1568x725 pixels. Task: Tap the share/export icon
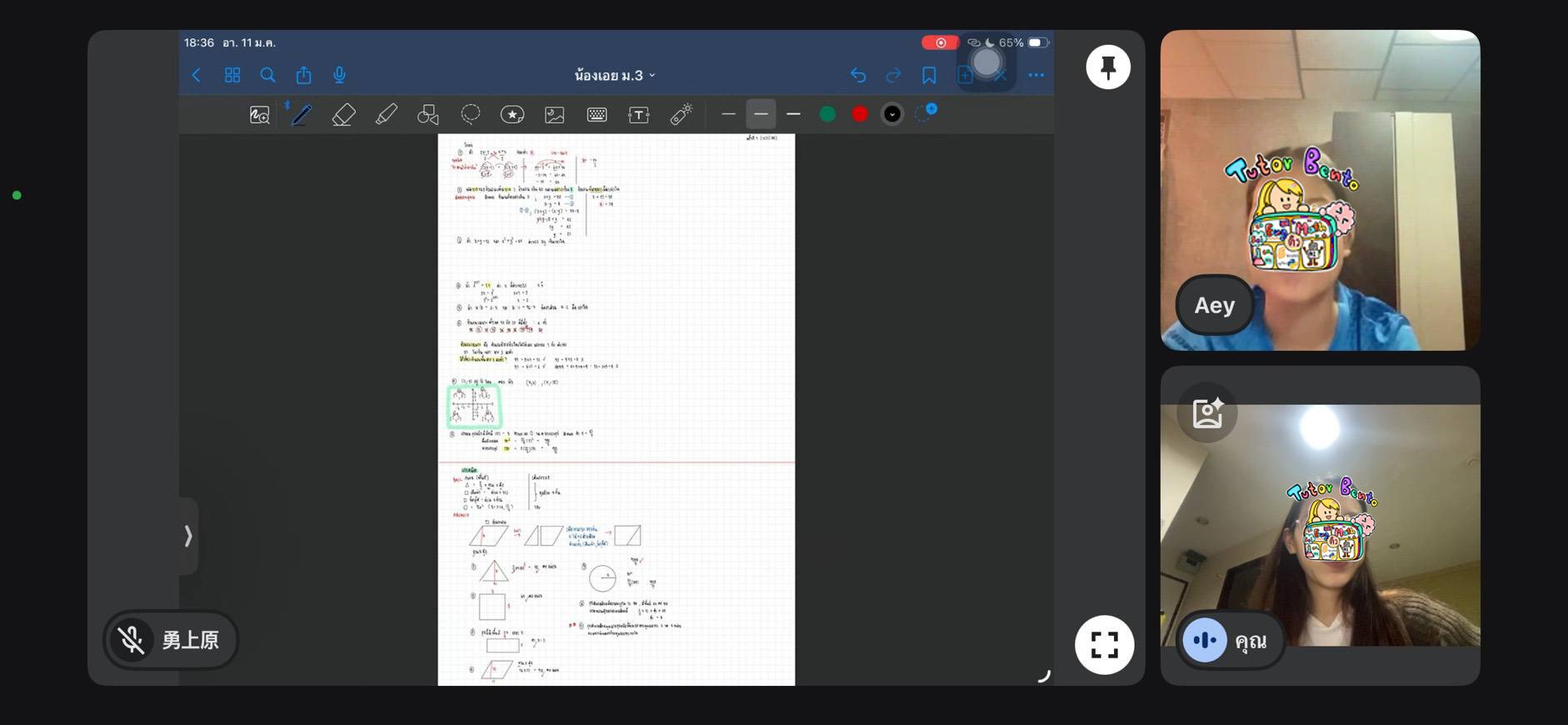point(303,75)
